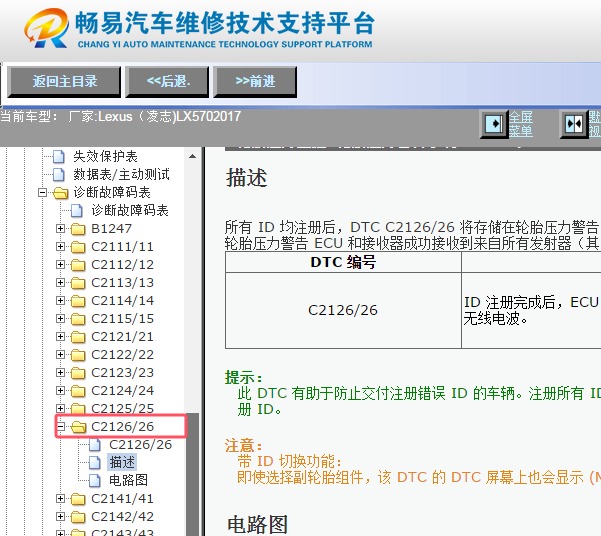Click the C2115/15 folder icon
Image resolution: width=601 pixels, height=536 pixels.
tap(78, 319)
